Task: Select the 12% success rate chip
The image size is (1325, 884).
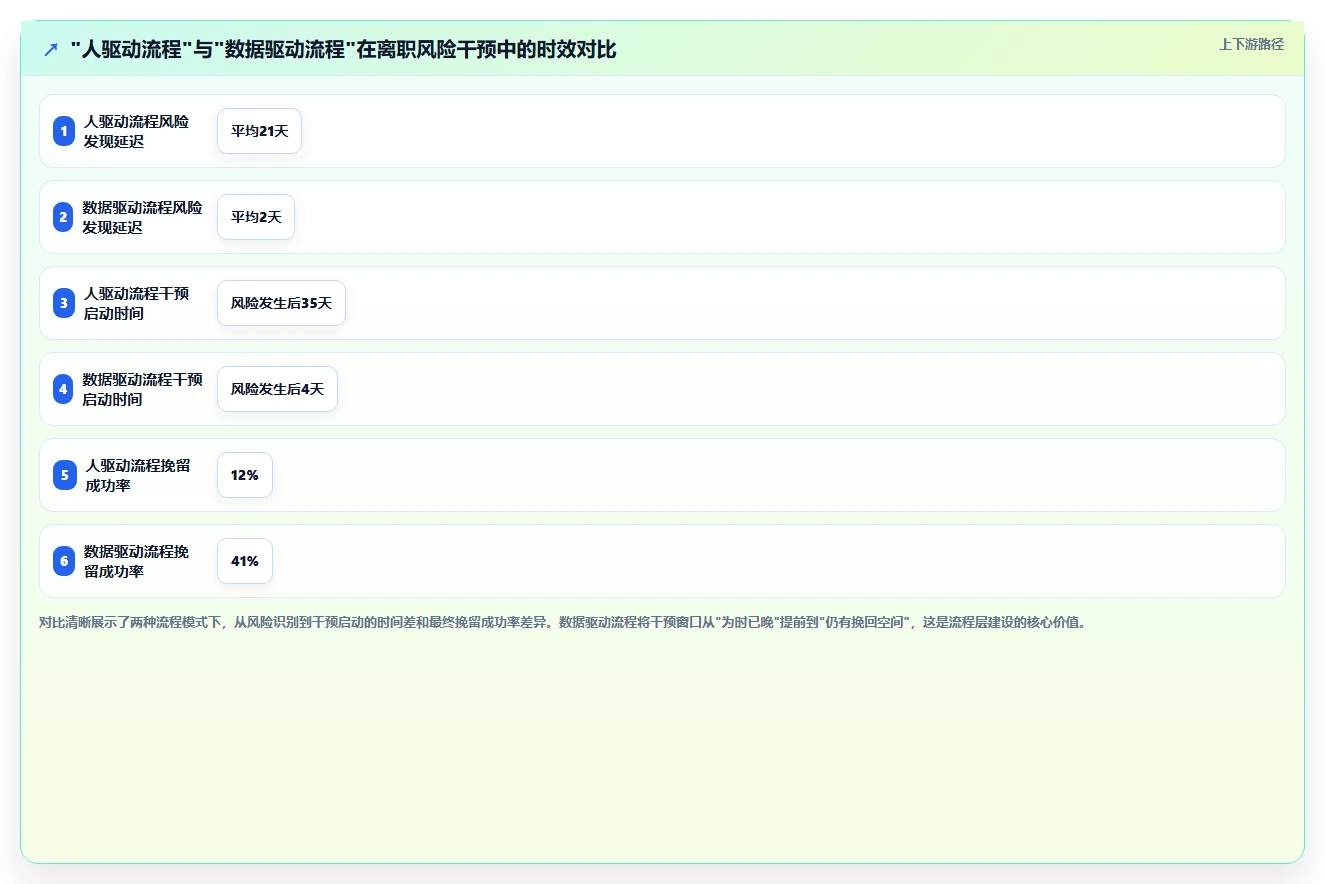Action: [x=245, y=475]
